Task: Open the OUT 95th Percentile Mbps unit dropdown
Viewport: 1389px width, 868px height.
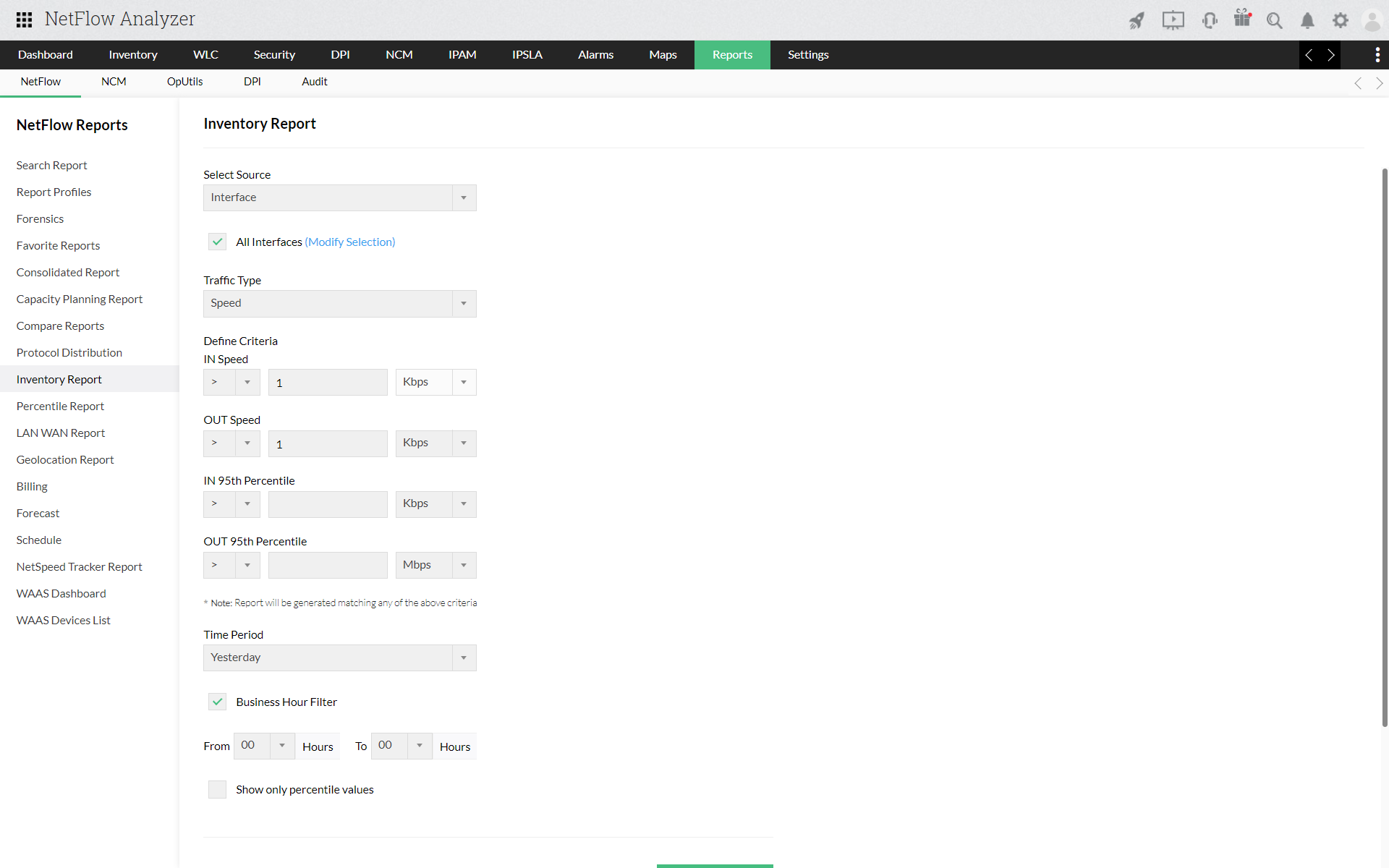Action: (x=436, y=565)
